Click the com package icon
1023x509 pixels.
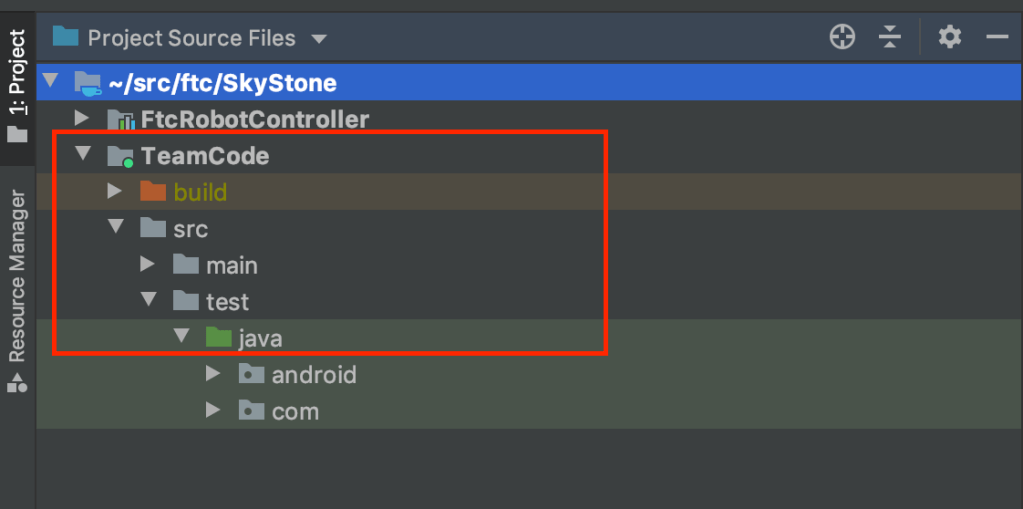251,411
